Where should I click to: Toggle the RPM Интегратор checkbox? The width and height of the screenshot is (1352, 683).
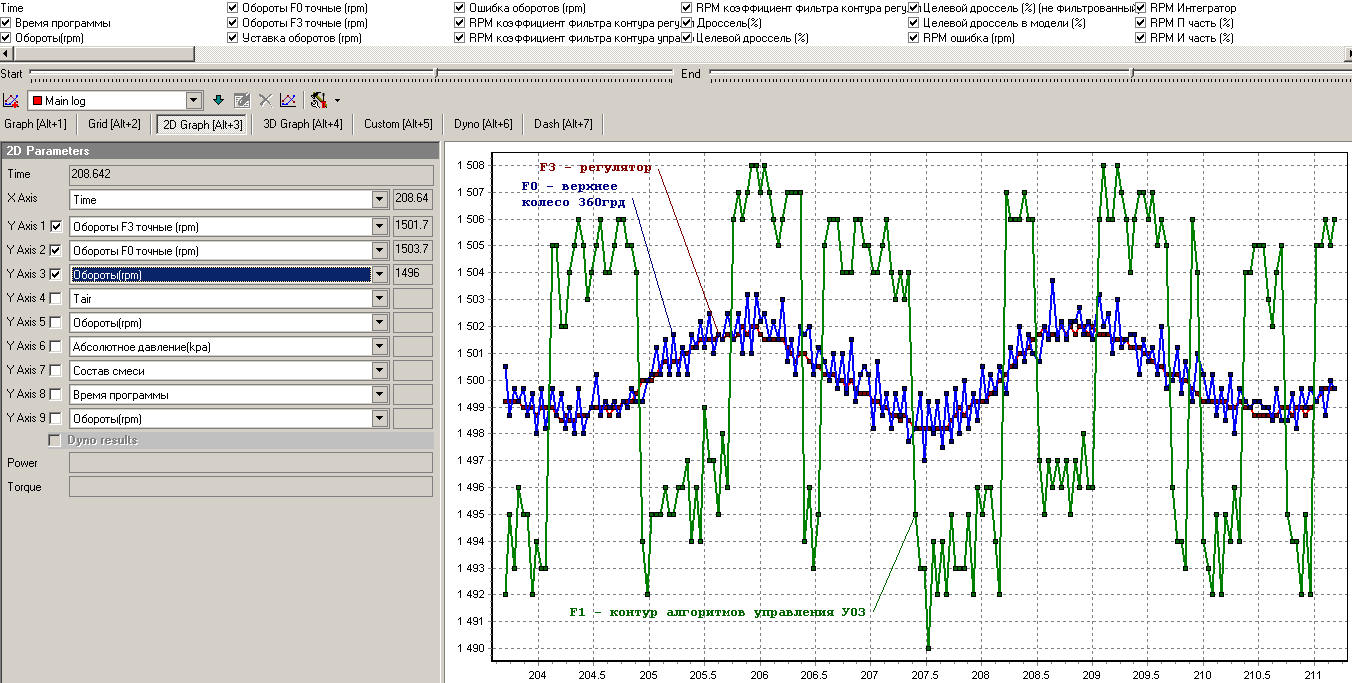click(1142, 8)
